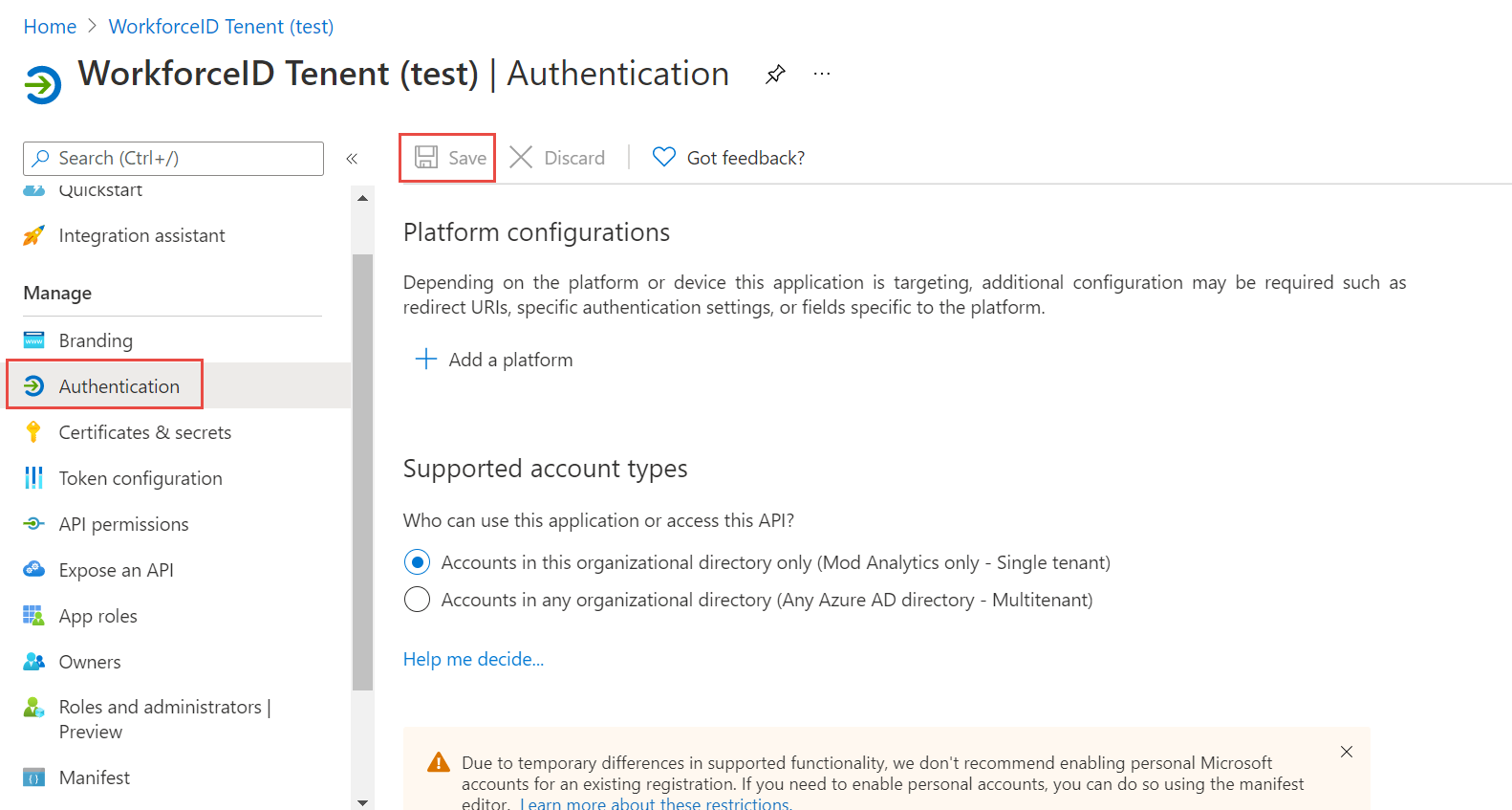Open the more options ellipsis in header
Screen dimensions: 1512x810
click(822, 74)
